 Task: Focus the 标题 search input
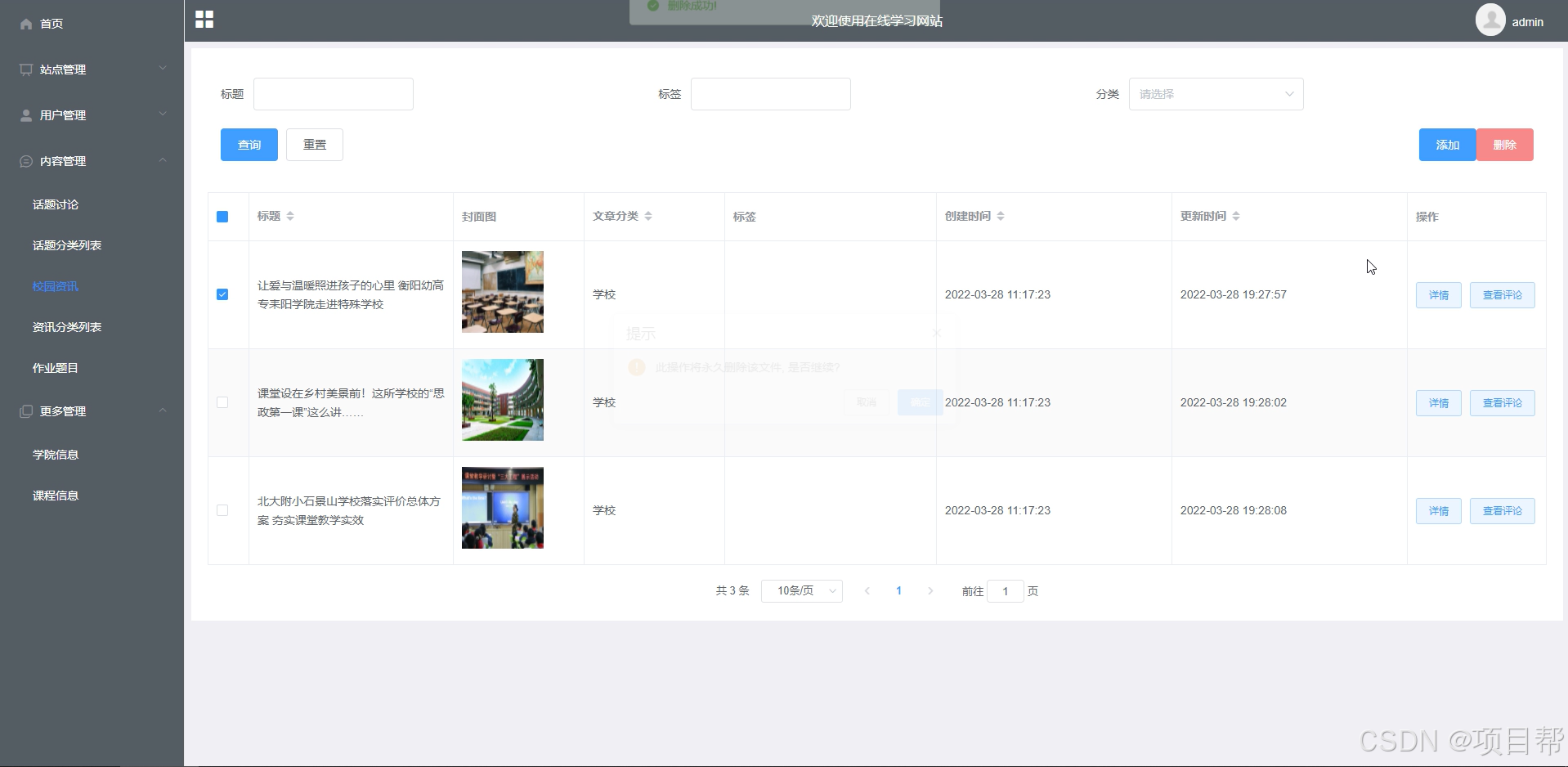pos(334,94)
